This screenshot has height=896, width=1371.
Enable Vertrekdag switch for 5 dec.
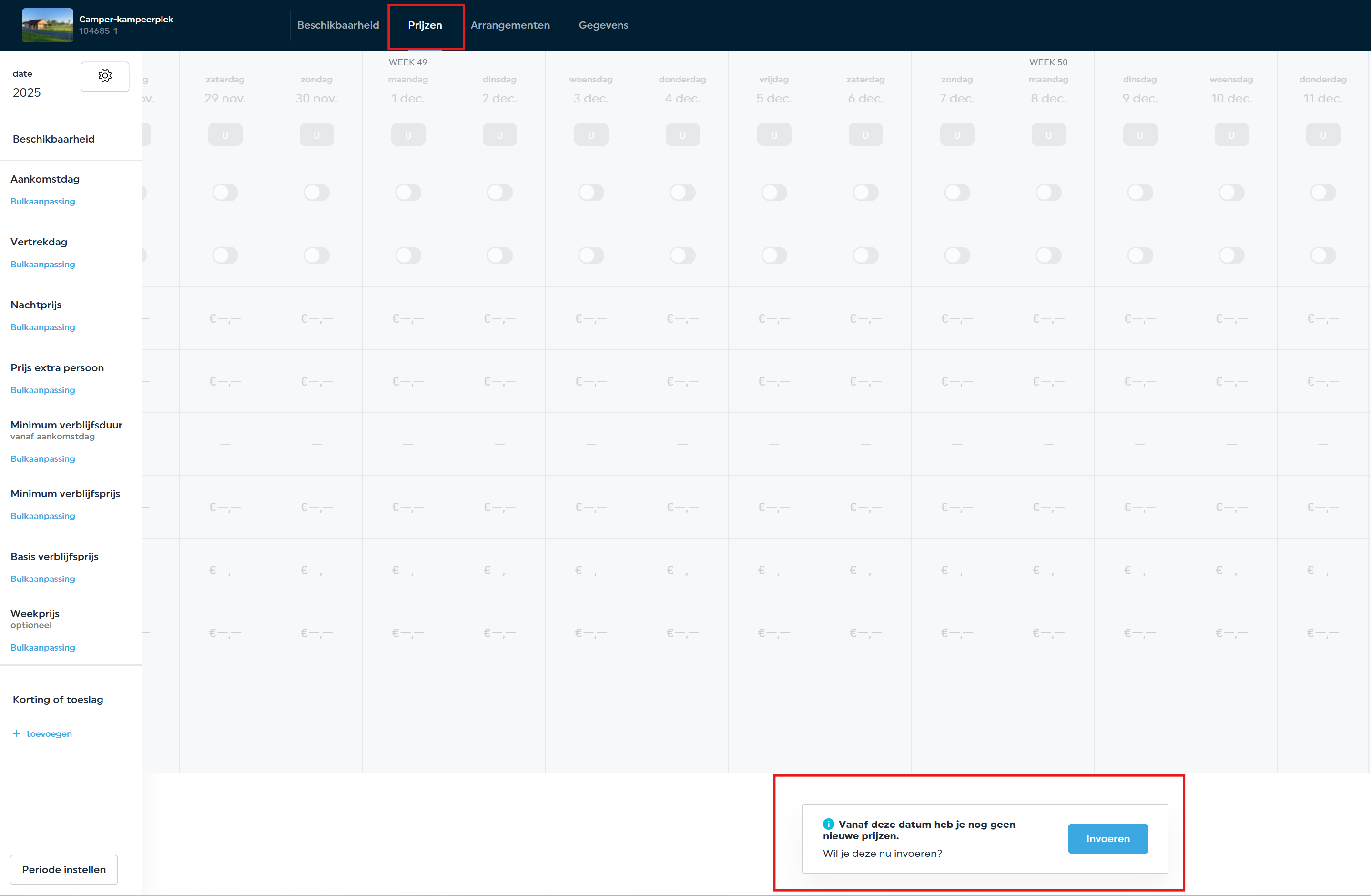(773, 255)
